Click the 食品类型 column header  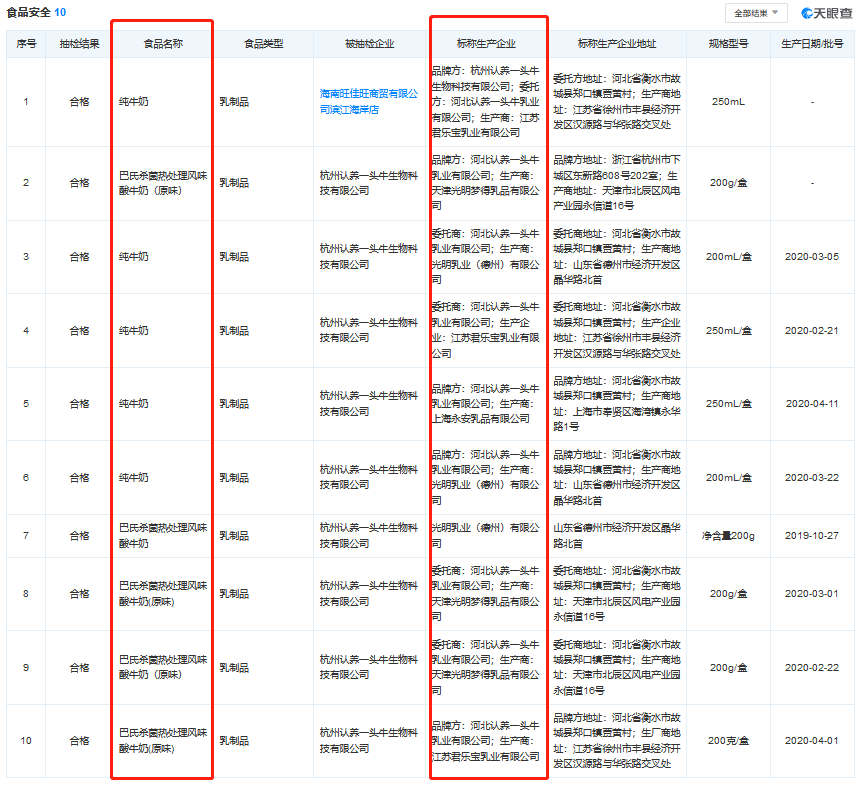point(264,43)
